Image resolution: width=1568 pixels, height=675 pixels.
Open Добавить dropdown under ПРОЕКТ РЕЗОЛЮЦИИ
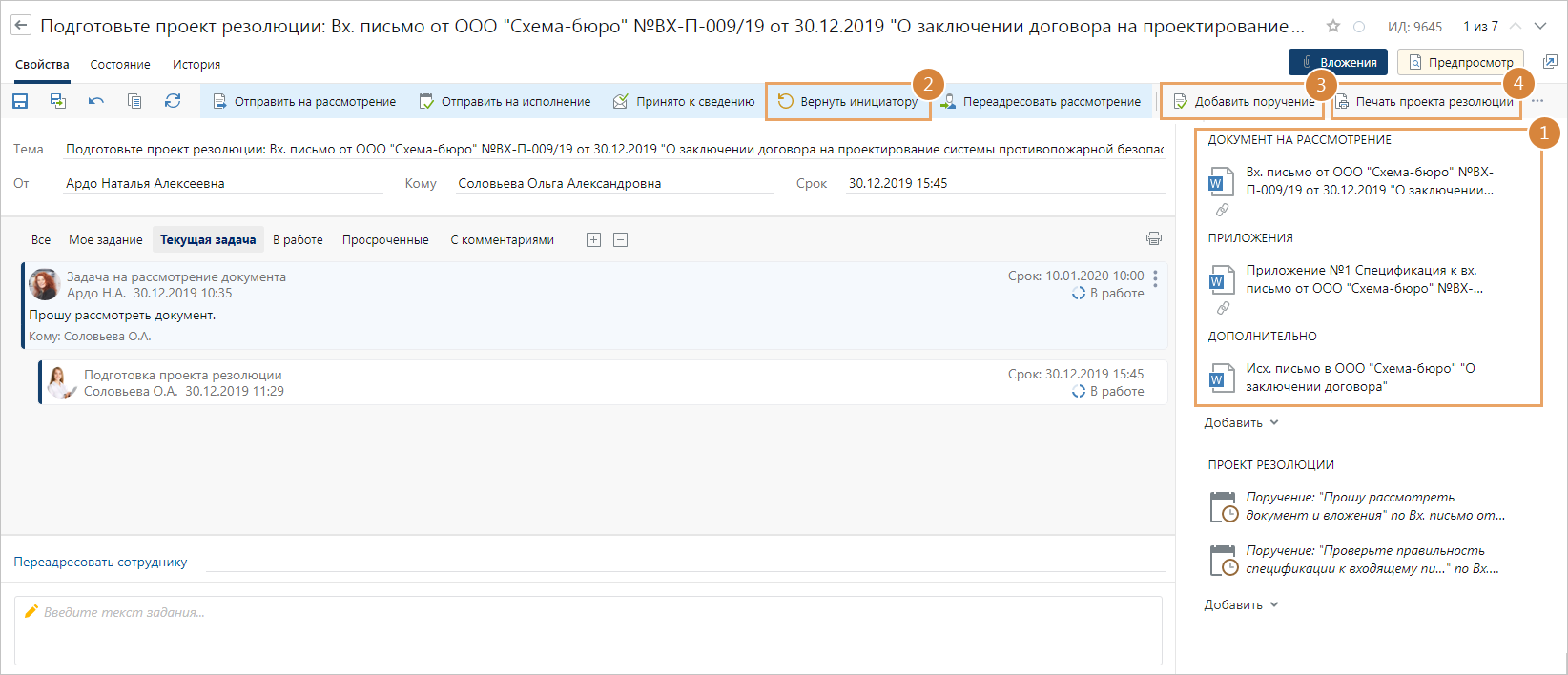coord(1241,604)
